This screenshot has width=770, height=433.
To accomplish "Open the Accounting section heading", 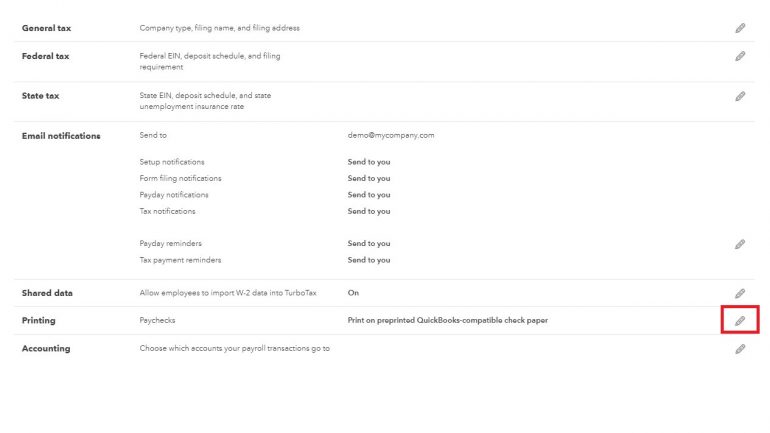I will pos(46,349).
